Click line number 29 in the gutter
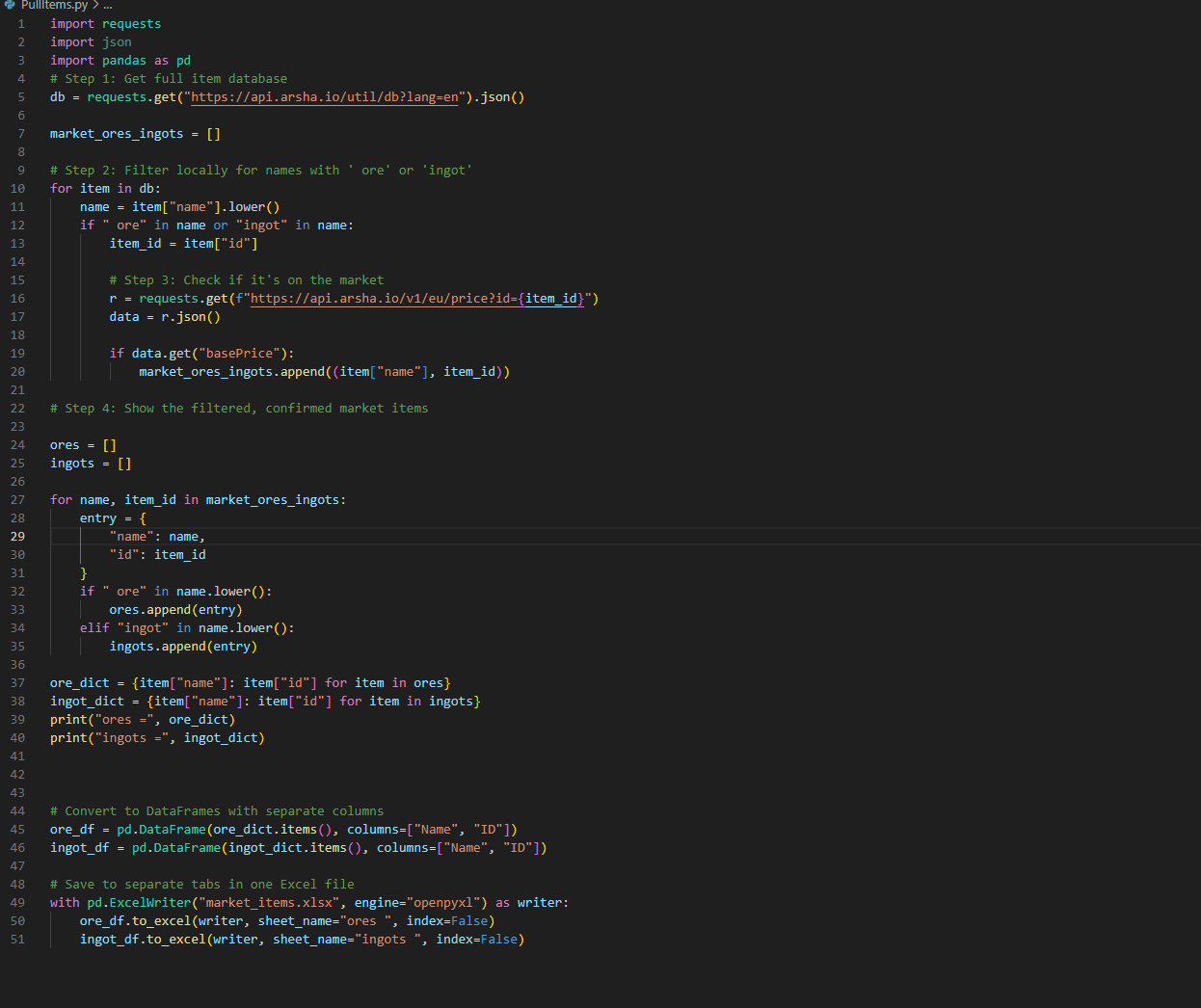This screenshot has height=1008, width=1201. pyautogui.click(x=18, y=537)
